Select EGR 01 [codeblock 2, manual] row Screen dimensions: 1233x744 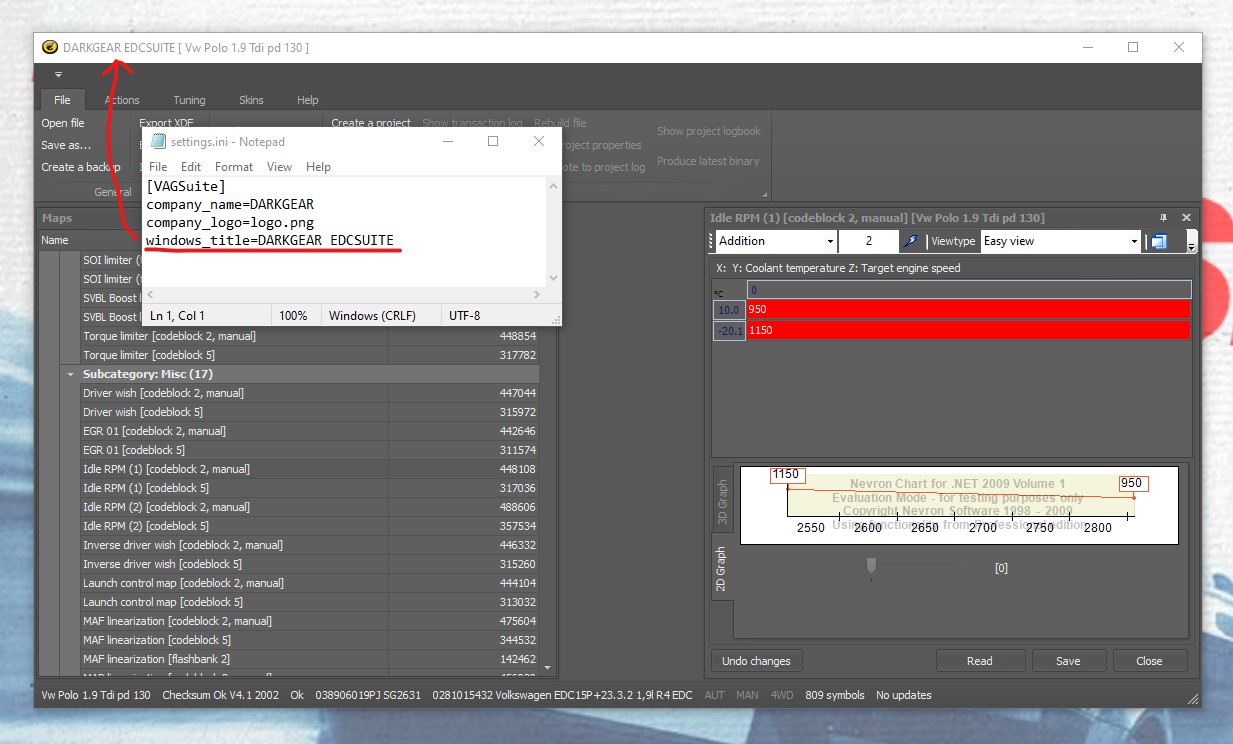coord(310,431)
